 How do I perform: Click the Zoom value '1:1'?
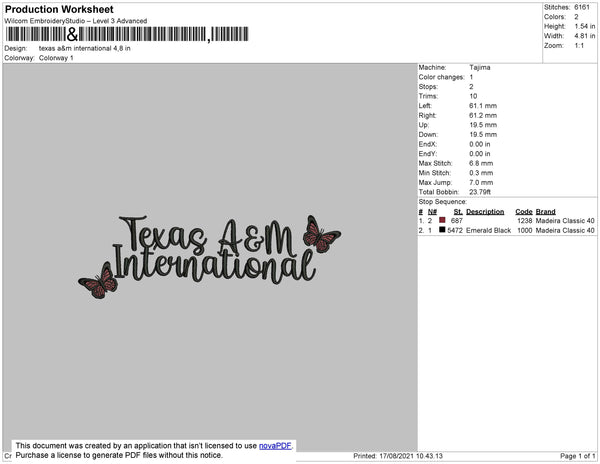(x=579, y=46)
